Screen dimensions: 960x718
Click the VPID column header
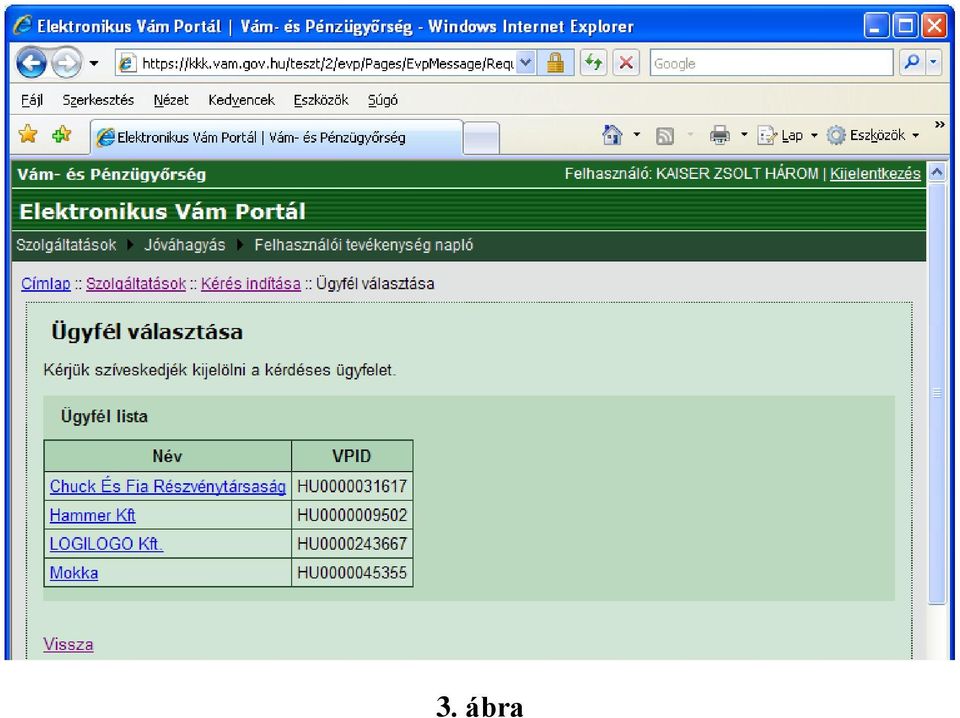[x=352, y=456]
